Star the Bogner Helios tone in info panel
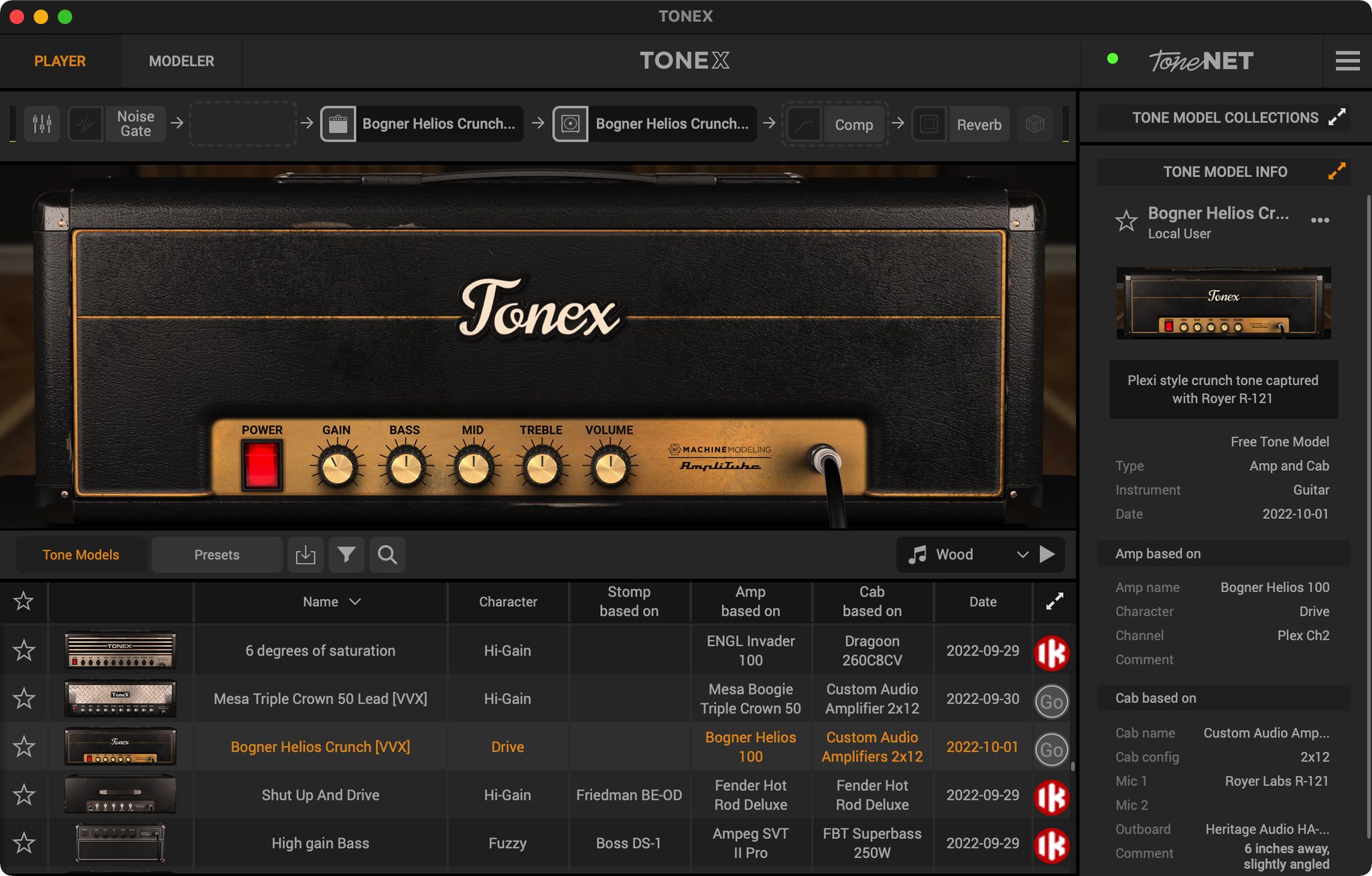Viewport: 1372px width, 876px height. click(1126, 221)
